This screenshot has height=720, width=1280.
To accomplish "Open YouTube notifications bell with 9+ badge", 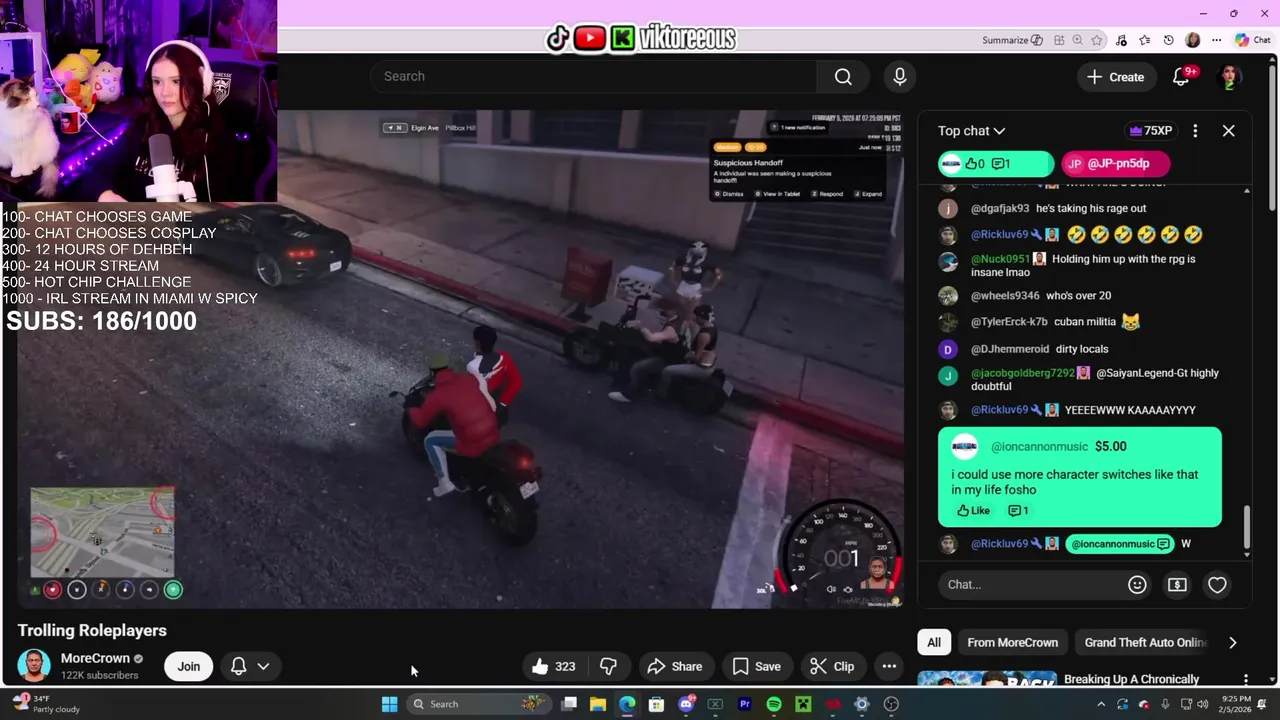I will (x=1181, y=77).
